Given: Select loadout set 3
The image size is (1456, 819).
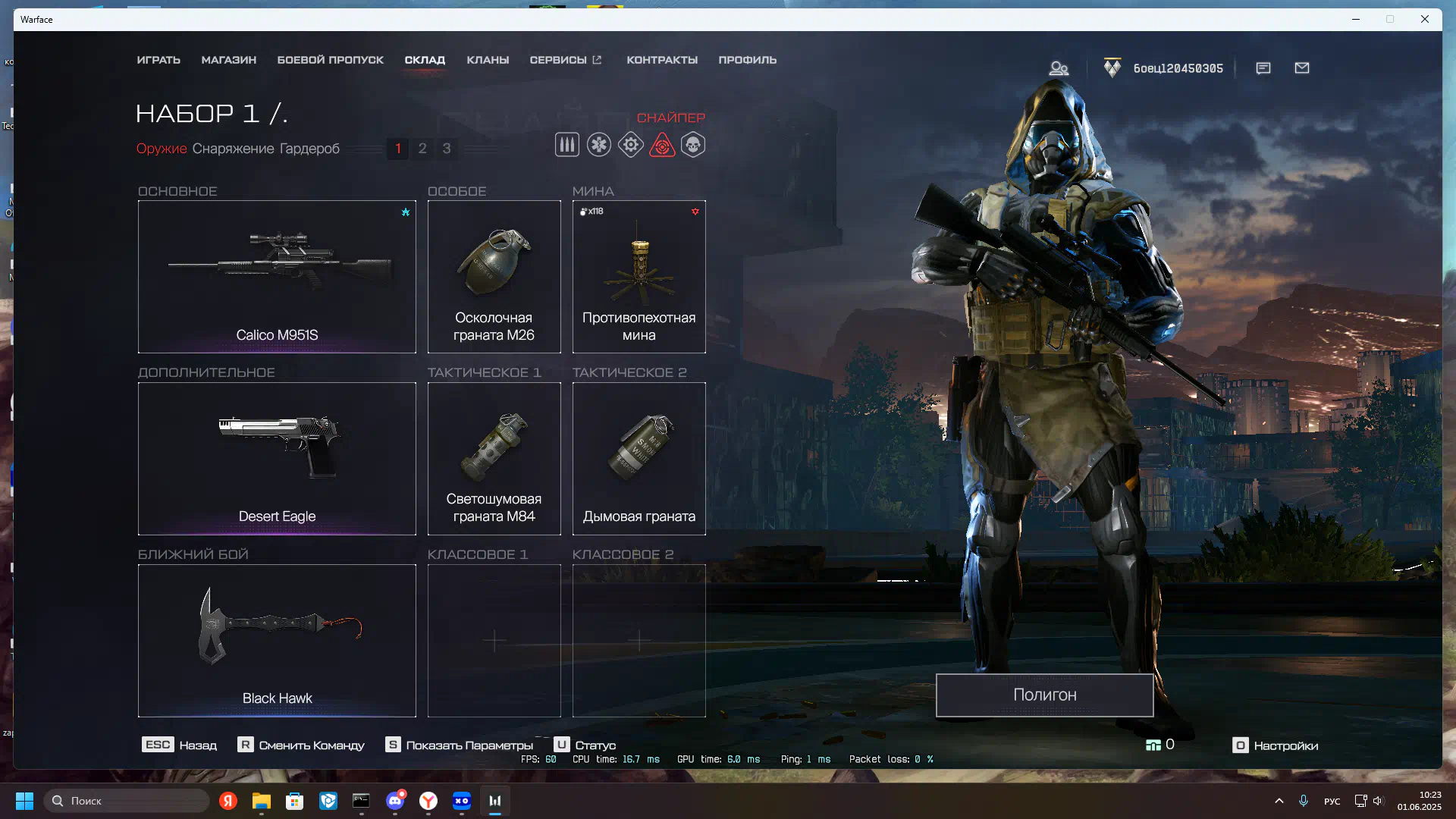Looking at the screenshot, I should pos(447,149).
